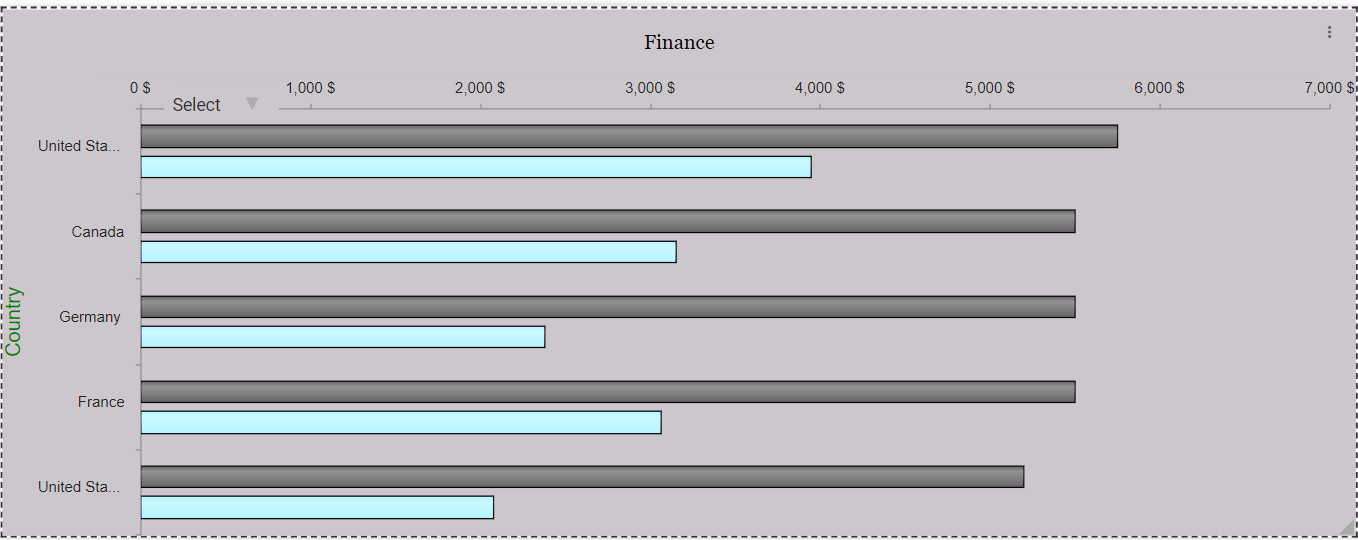This screenshot has width=1358, height=540.
Task: Click Canada's light blue bar
Action: coord(408,252)
